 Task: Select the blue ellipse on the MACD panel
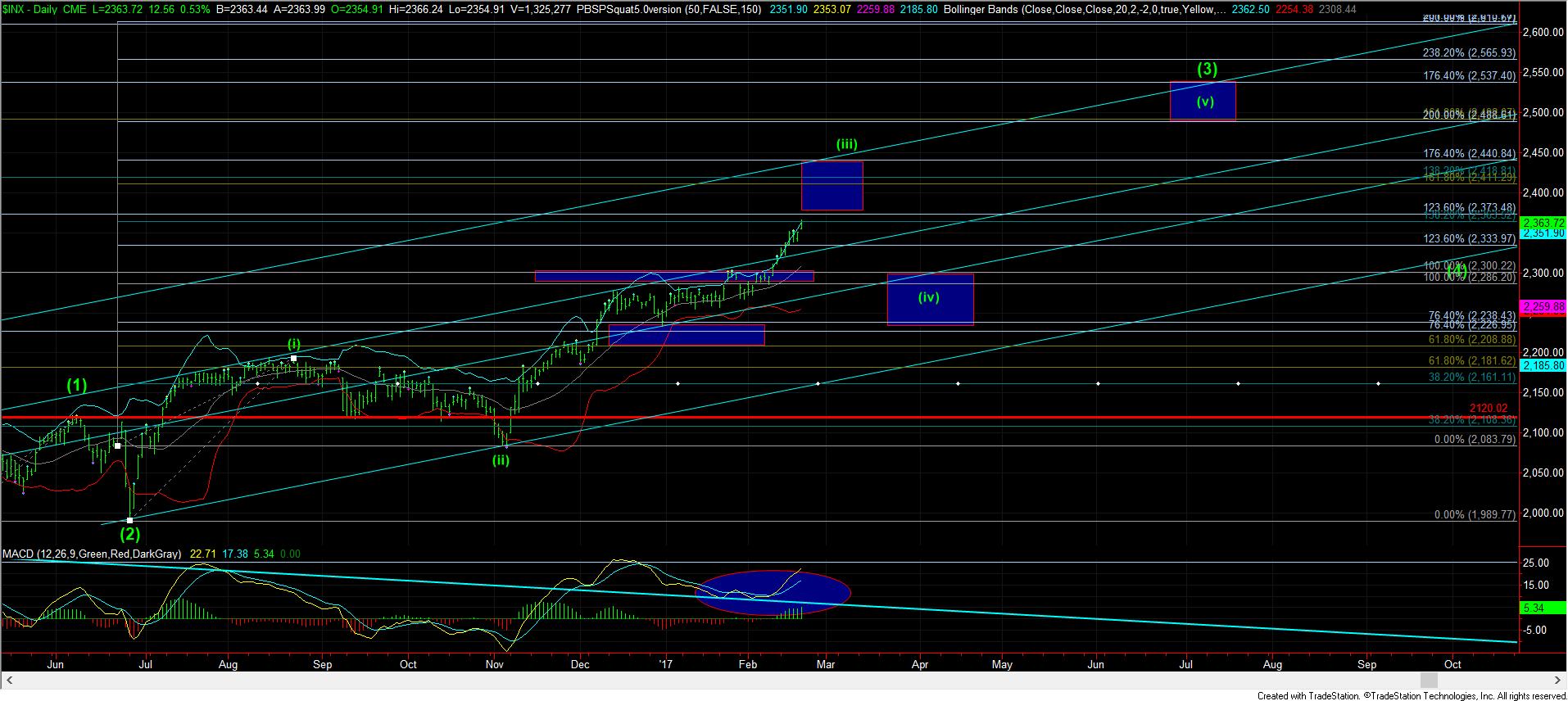click(773, 592)
